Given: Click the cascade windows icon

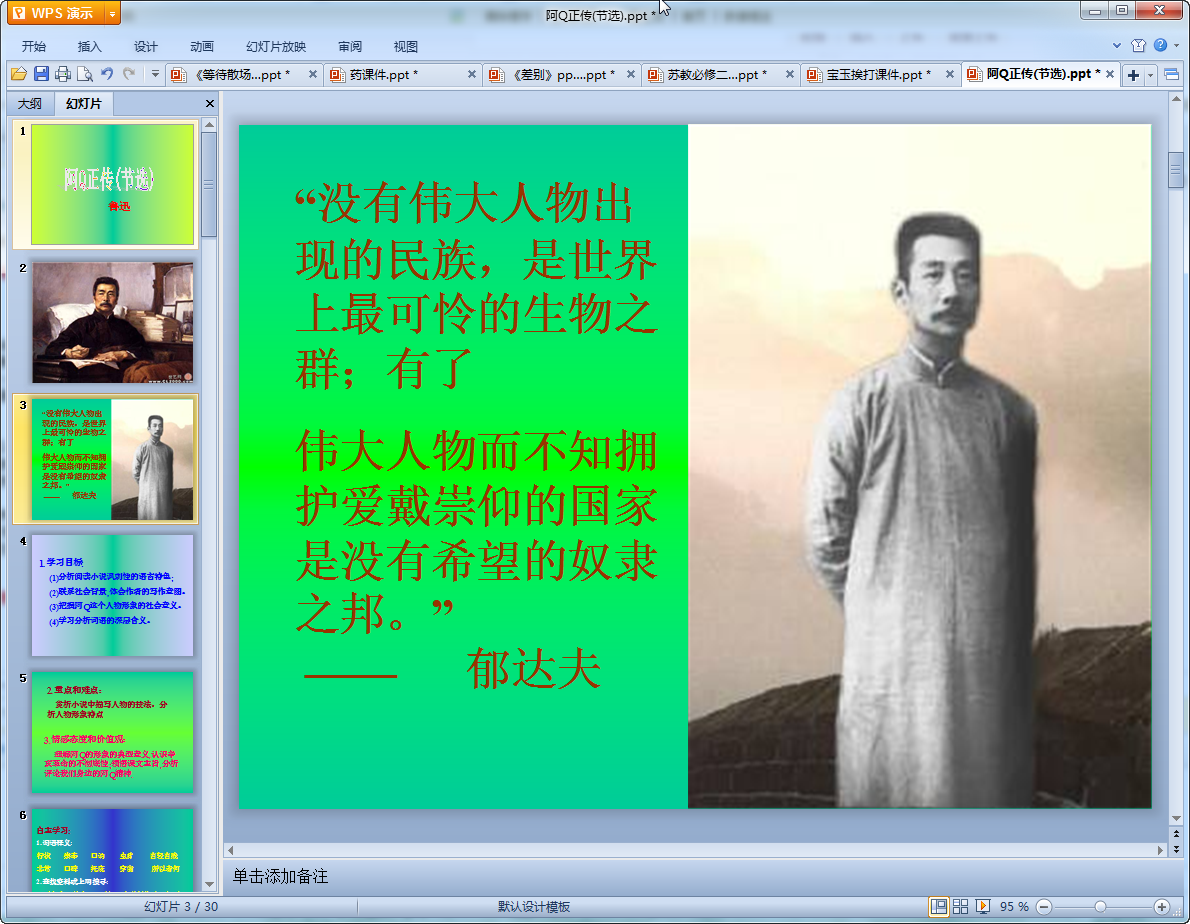Looking at the screenshot, I should coord(1172,74).
